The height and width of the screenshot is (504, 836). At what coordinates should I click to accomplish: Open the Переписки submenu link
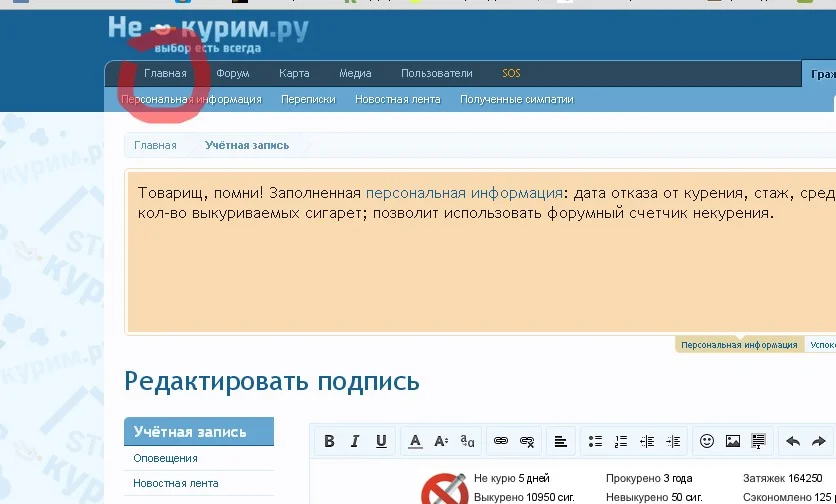coord(308,100)
